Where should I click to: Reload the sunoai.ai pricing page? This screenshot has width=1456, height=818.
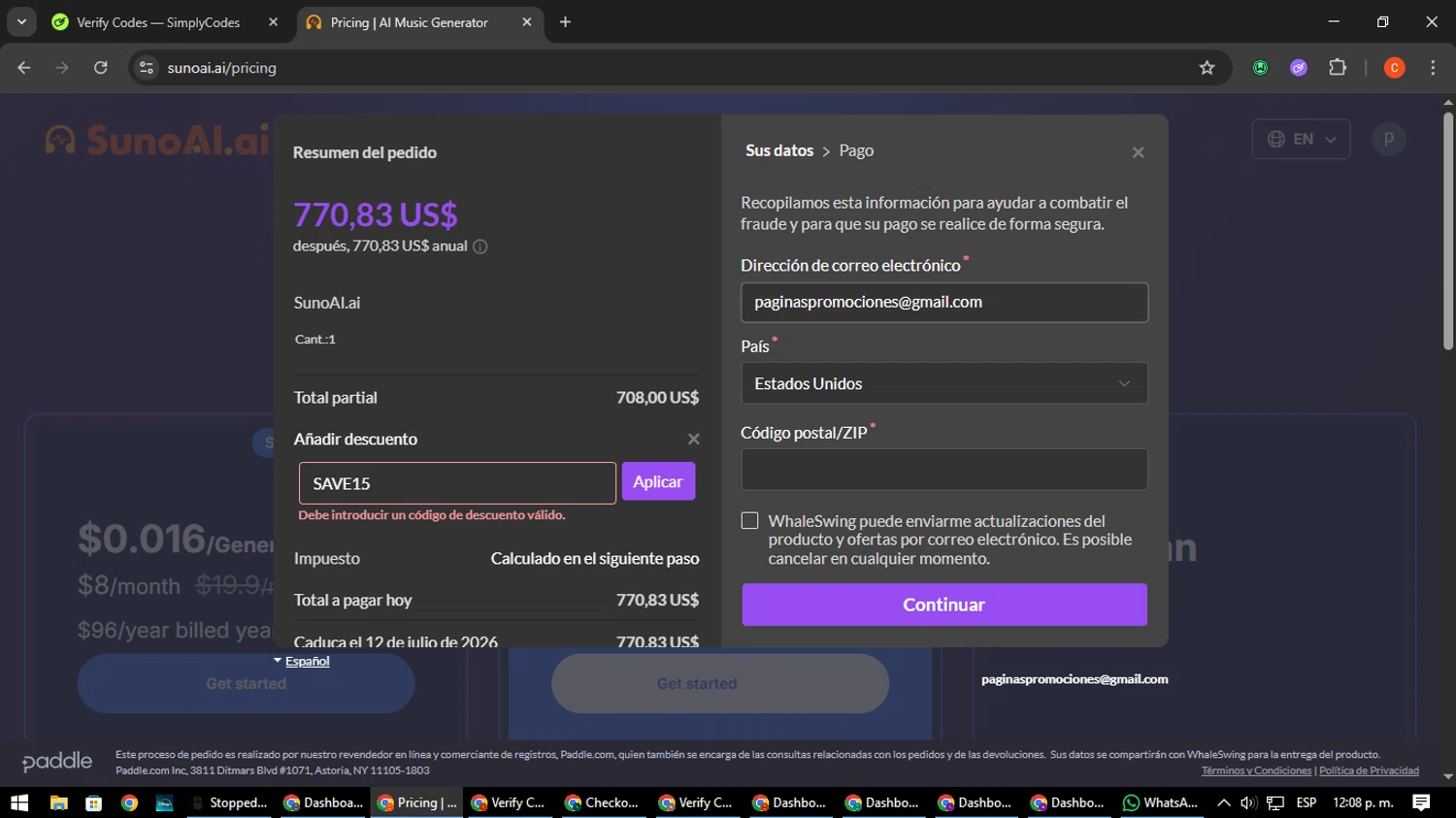click(100, 68)
